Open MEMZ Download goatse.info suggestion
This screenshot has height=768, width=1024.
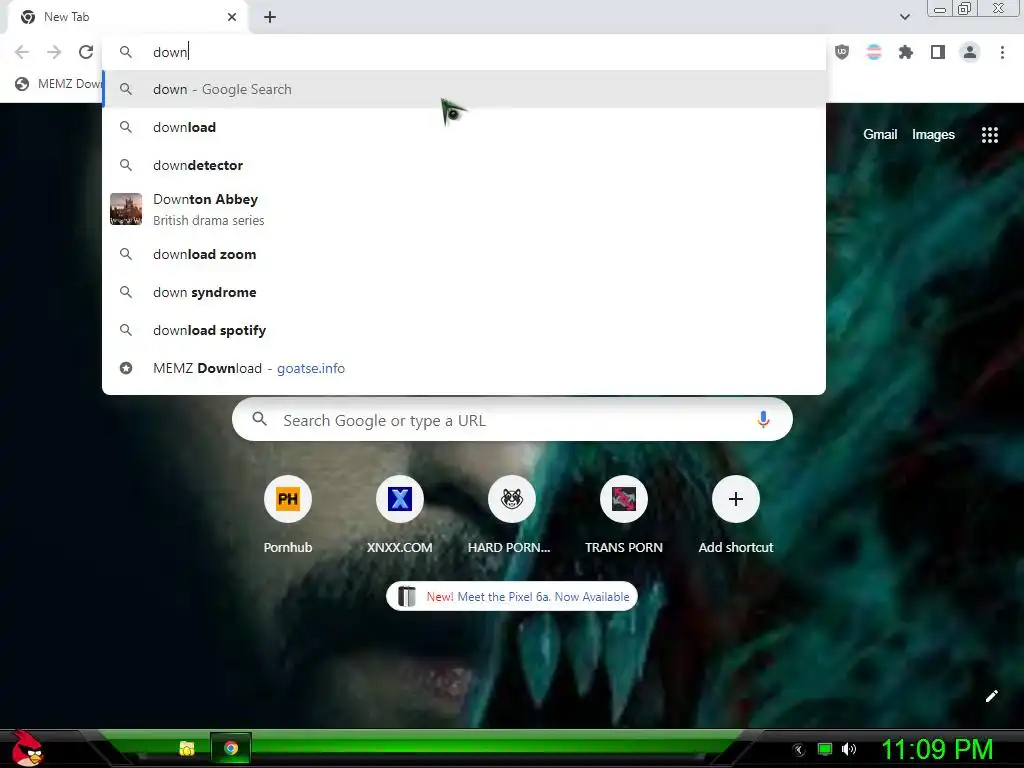click(464, 368)
